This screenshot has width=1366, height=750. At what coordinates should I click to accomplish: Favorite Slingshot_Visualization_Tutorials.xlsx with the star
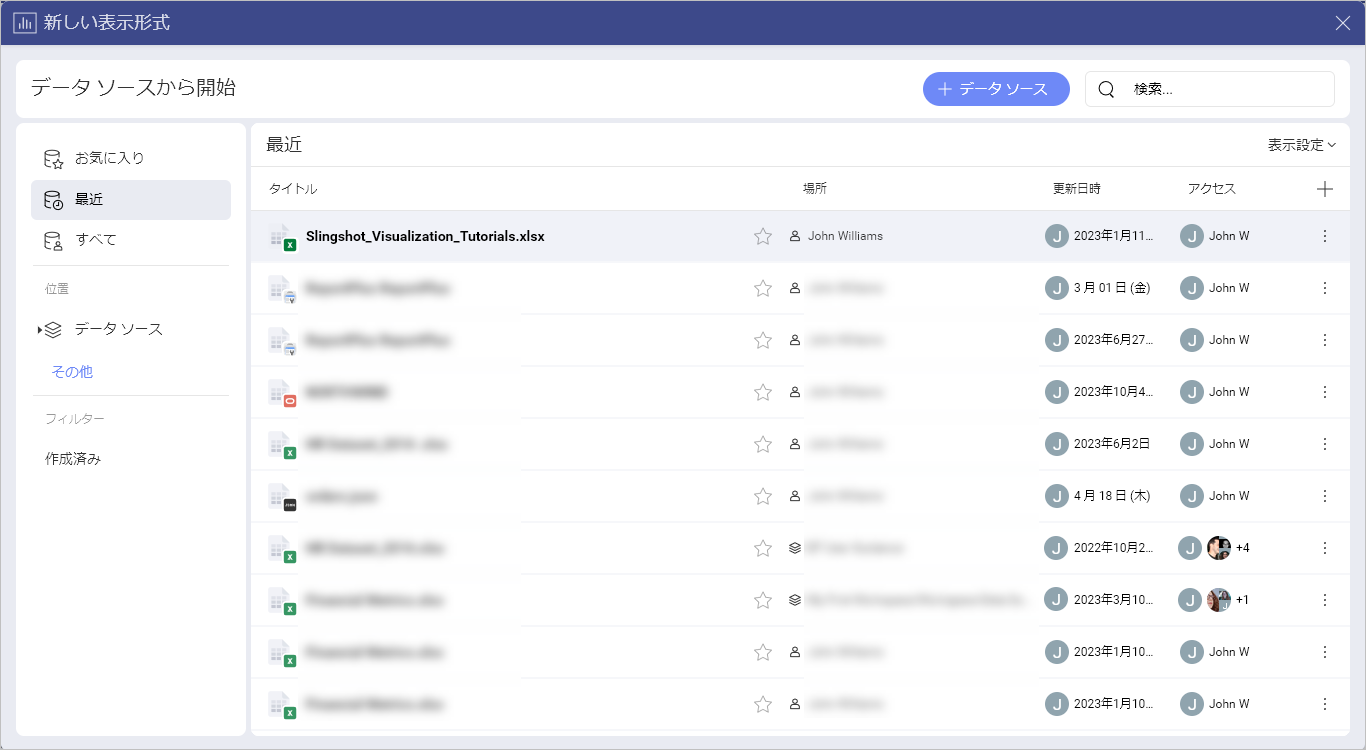[763, 236]
